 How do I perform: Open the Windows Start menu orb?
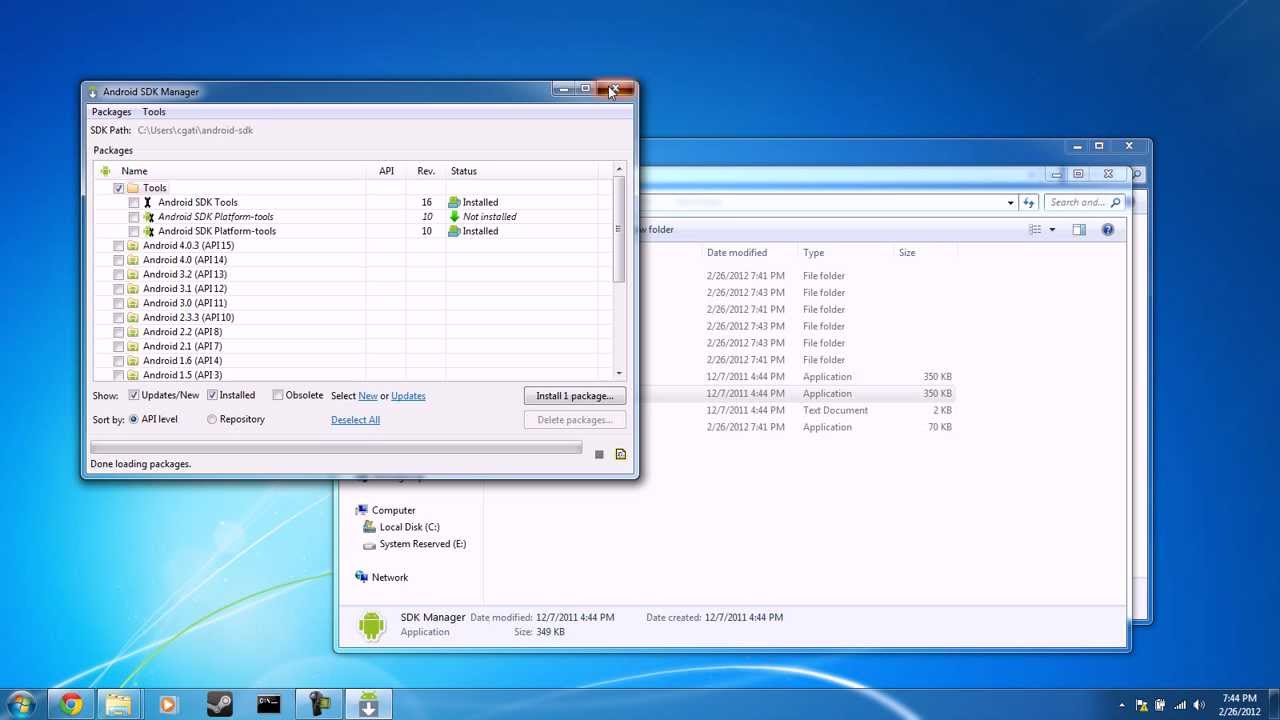[x=21, y=705]
